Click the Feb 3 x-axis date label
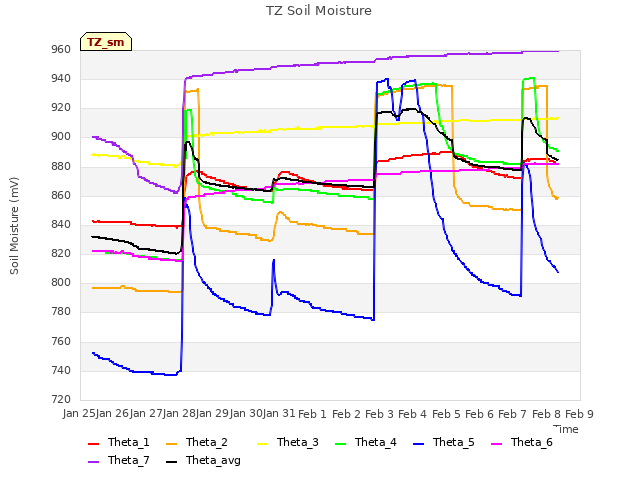 pyautogui.click(x=379, y=414)
